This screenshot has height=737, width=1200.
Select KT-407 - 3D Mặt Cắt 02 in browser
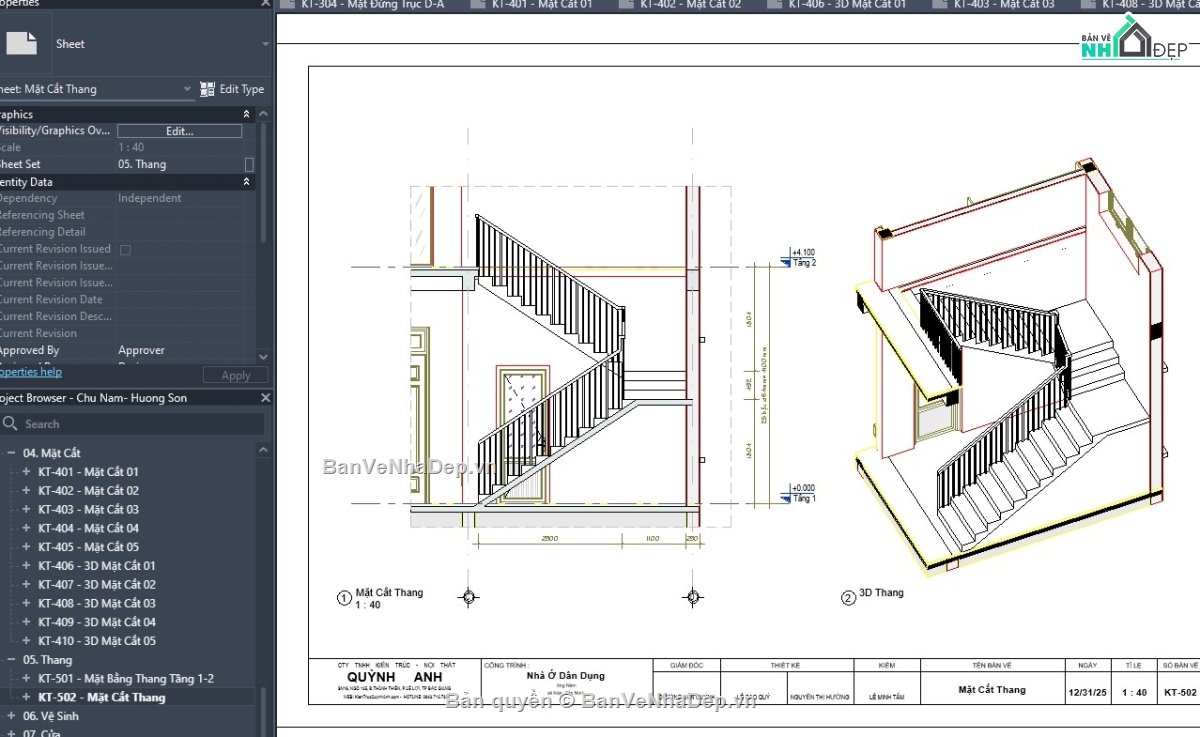pyautogui.click(x=97, y=585)
